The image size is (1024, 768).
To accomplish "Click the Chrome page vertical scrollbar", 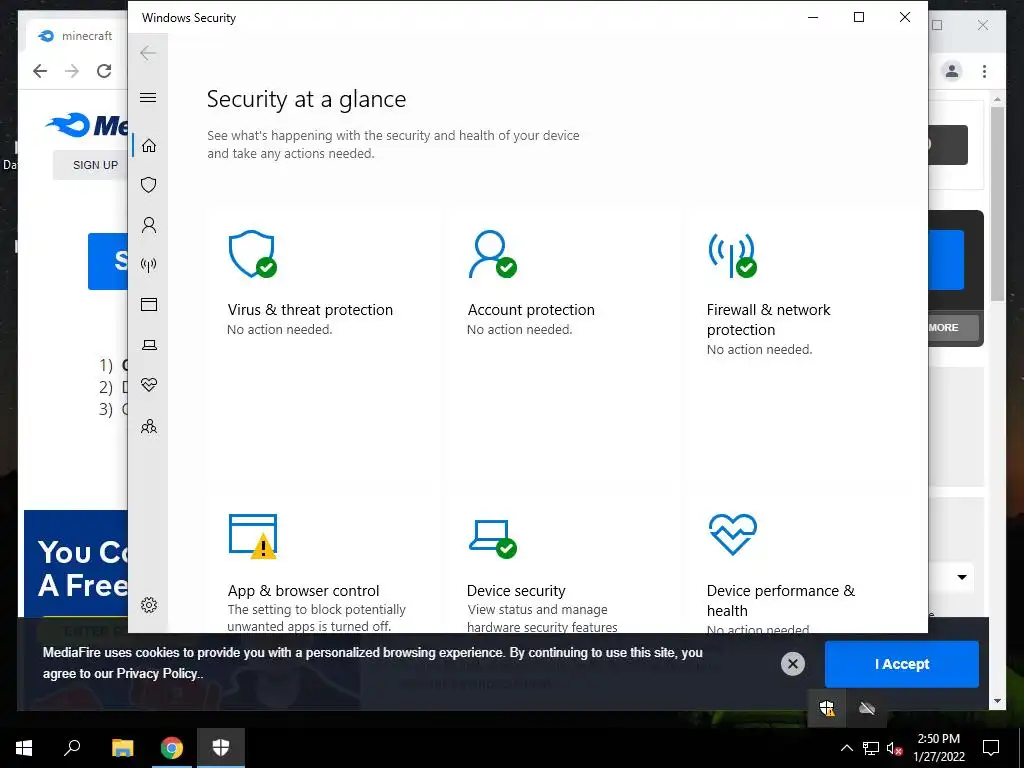I will pyautogui.click(x=997, y=204).
